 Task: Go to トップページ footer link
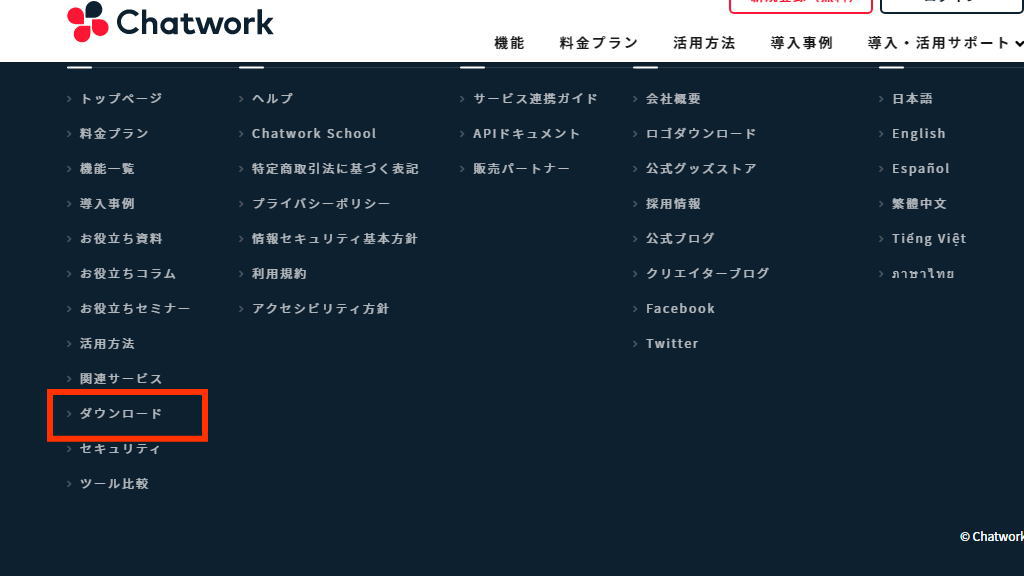click(x=121, y=99)
